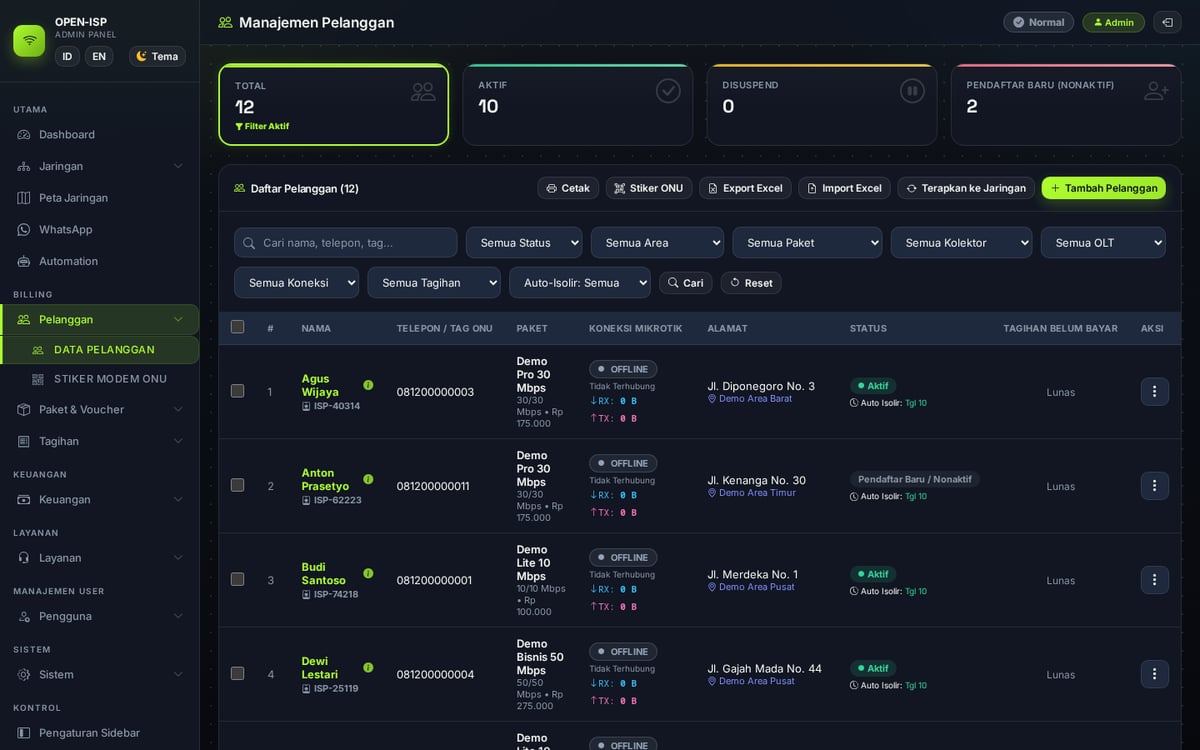Click the logout icon in top bar
The height and width of the screenshot is (750, 1200).
coord(1167,22)
